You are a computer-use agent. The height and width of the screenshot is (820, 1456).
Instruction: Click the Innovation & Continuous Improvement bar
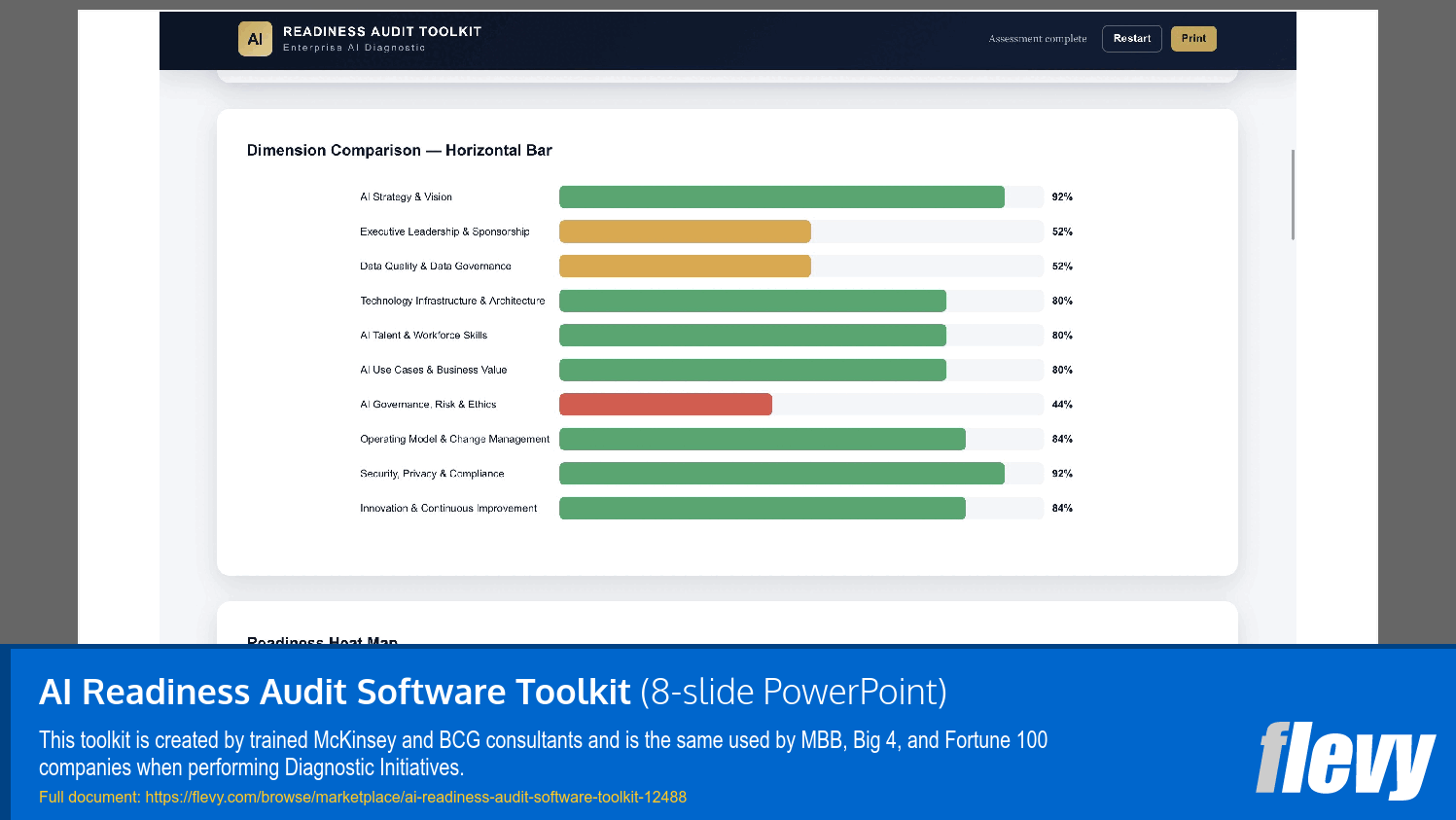point(763,508)
